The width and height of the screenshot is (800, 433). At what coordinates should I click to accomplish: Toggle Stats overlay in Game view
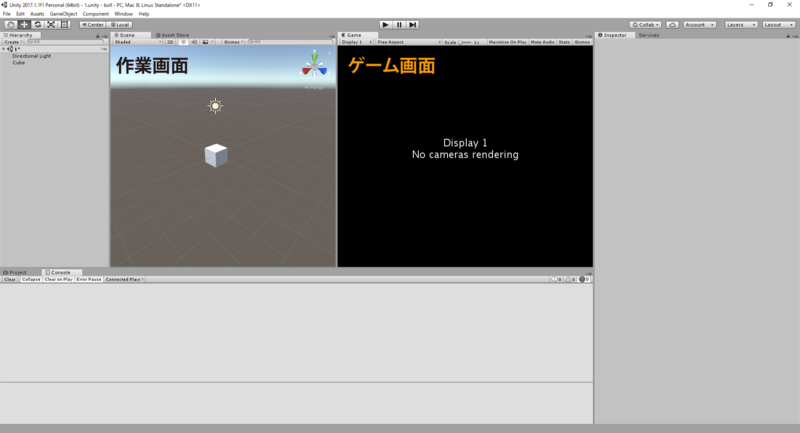coord(564,42)
